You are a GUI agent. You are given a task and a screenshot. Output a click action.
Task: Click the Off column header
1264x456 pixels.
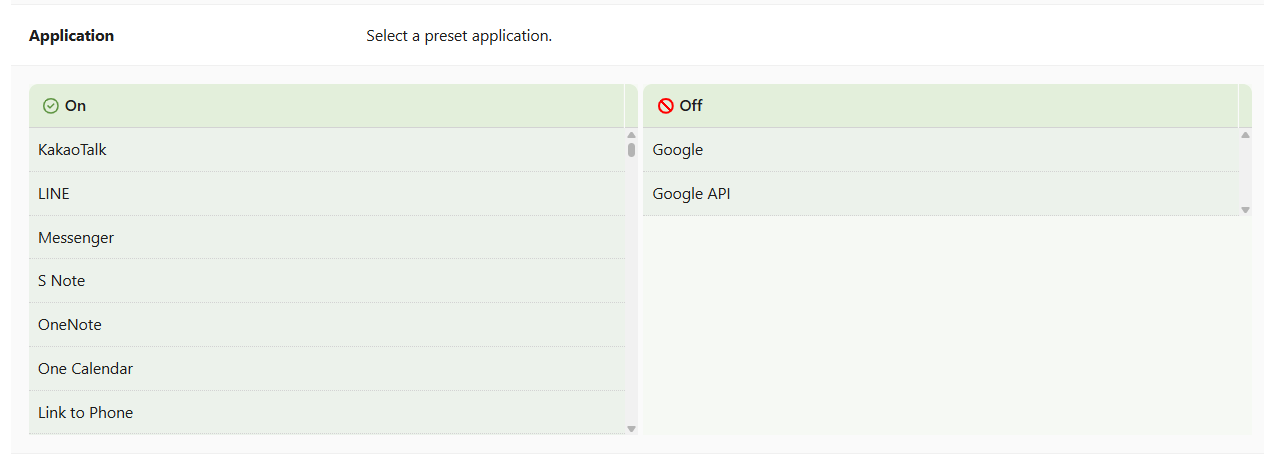tap(940, 106)
